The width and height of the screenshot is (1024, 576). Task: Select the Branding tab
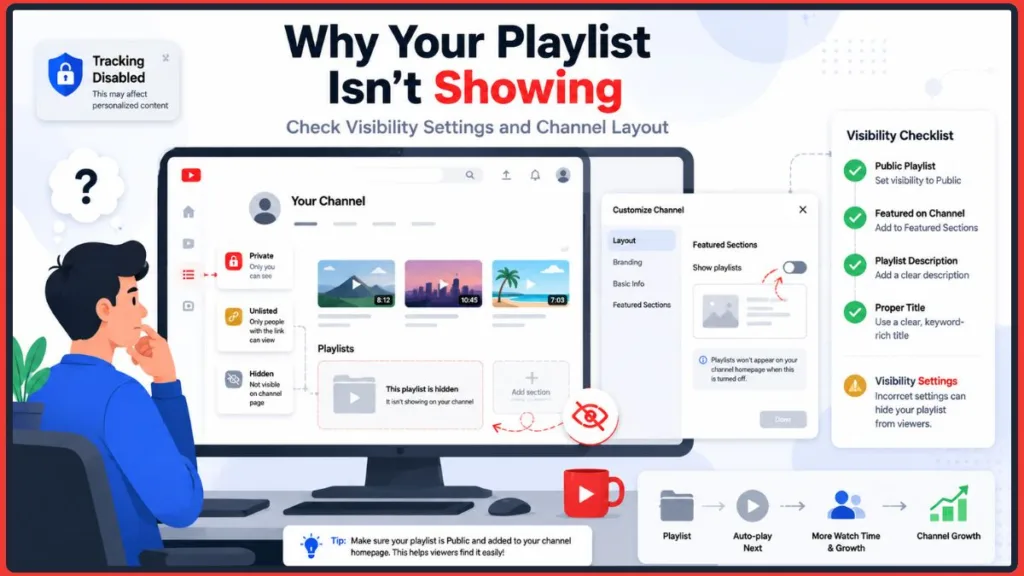tap(628, 262)
